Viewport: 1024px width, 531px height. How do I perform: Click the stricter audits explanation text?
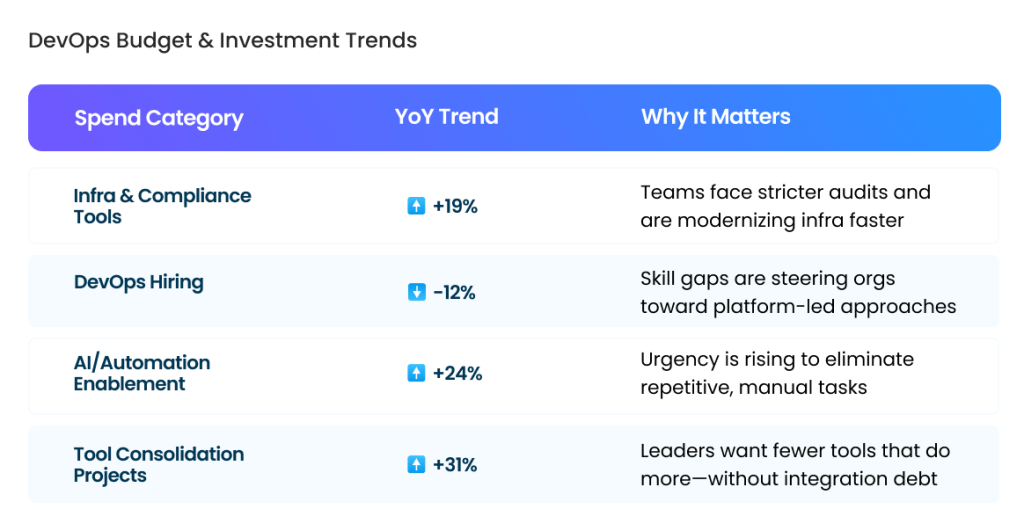tap(785, 206)
